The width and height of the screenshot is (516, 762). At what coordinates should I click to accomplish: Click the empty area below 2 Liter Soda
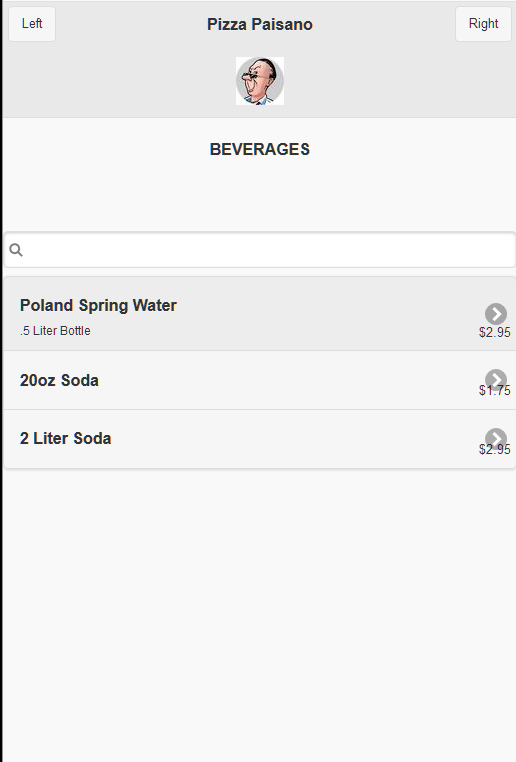click(260, 615)
